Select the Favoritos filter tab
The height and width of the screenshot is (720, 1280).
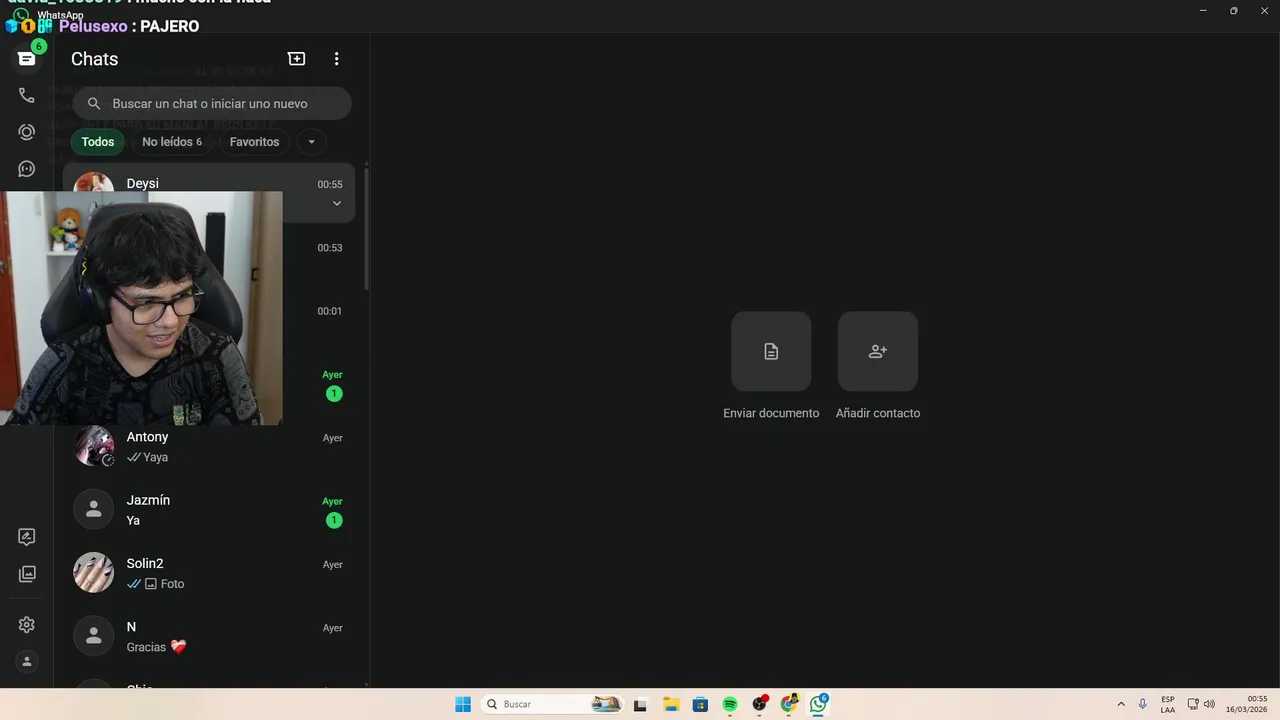point(255,142)
